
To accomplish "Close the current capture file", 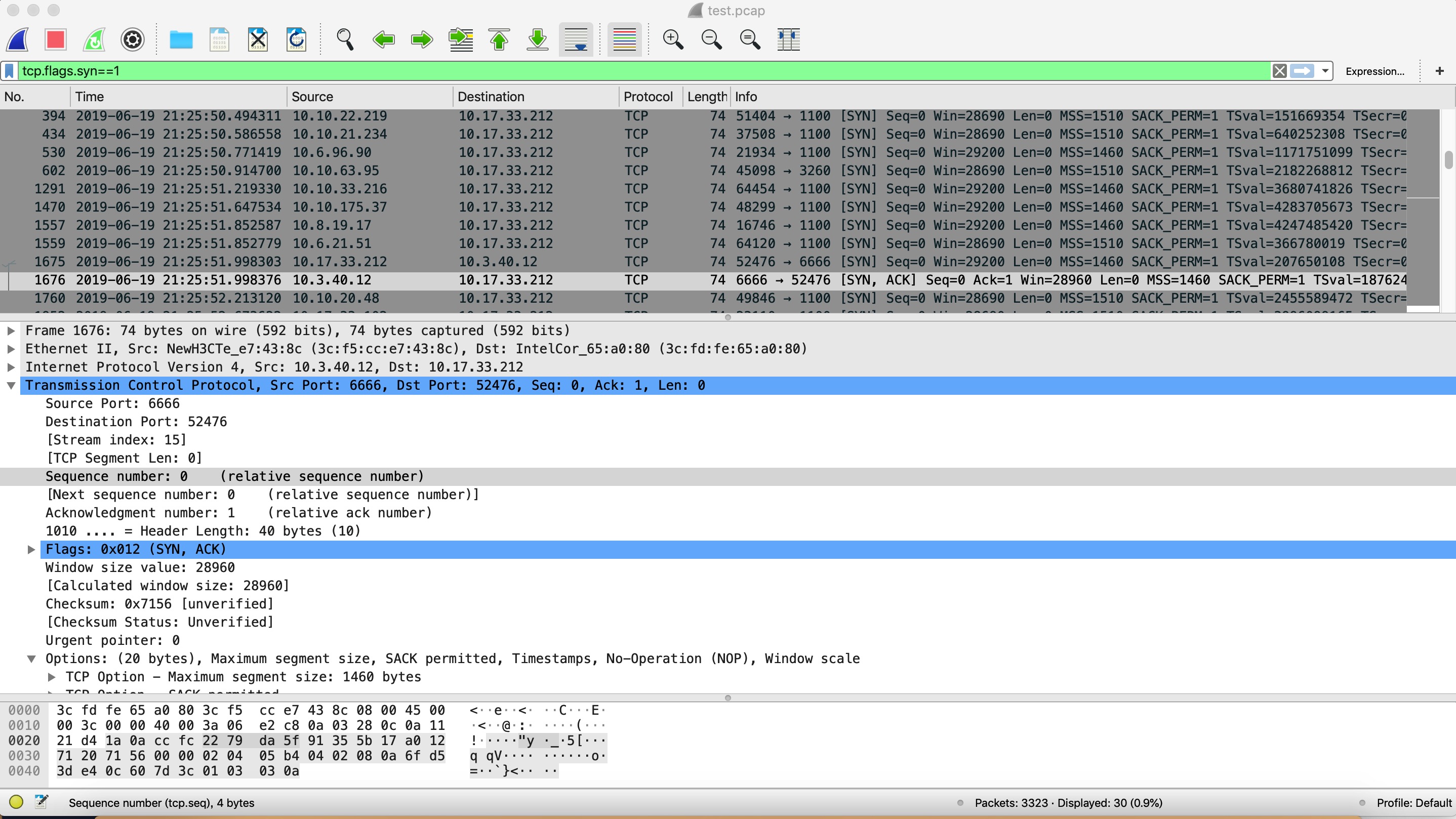I will [x=257, y=39].
